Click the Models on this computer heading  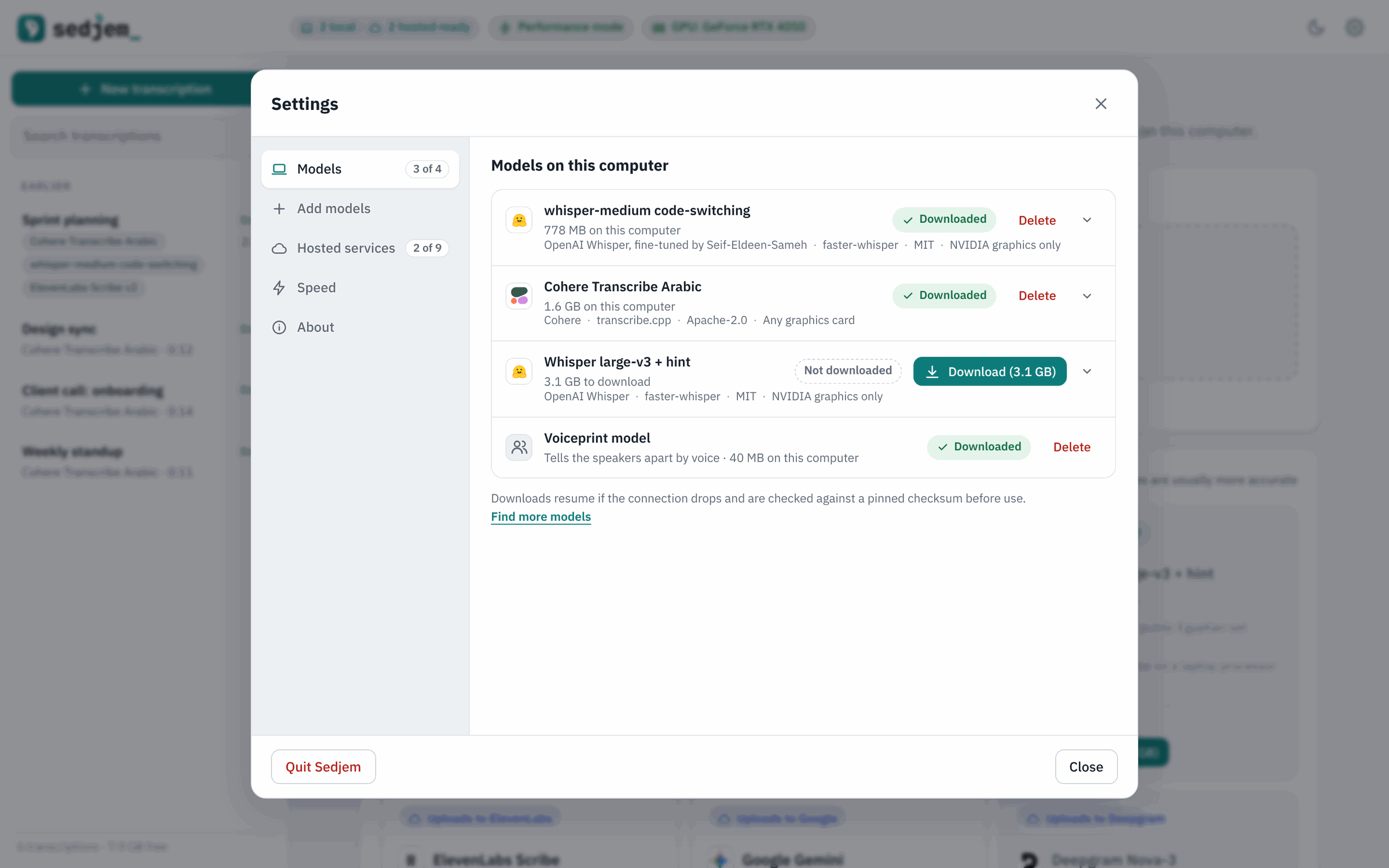pos(579,165)
